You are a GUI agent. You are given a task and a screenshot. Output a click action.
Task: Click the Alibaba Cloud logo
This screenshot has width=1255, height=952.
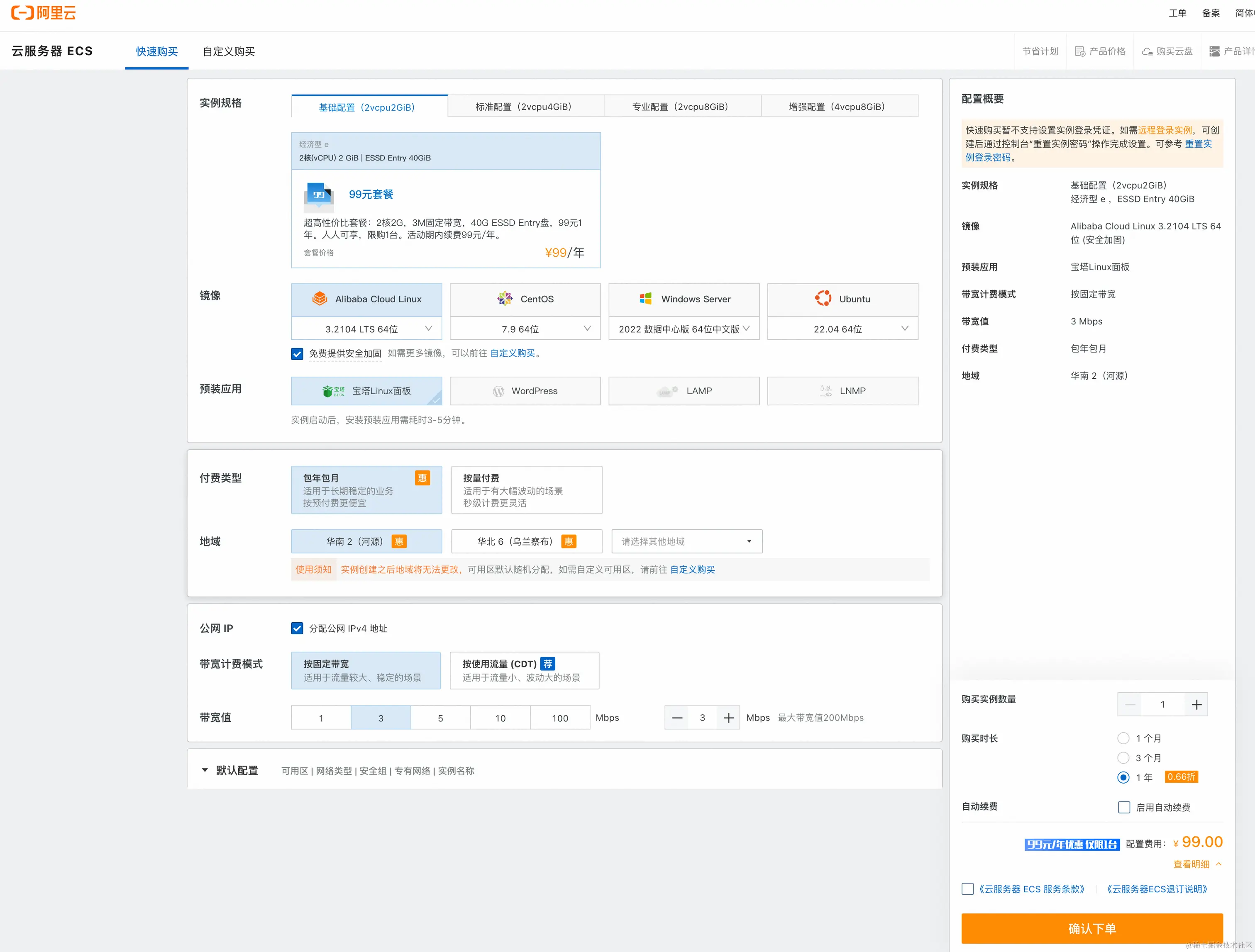pyautogui.click(x=44, y=12)
